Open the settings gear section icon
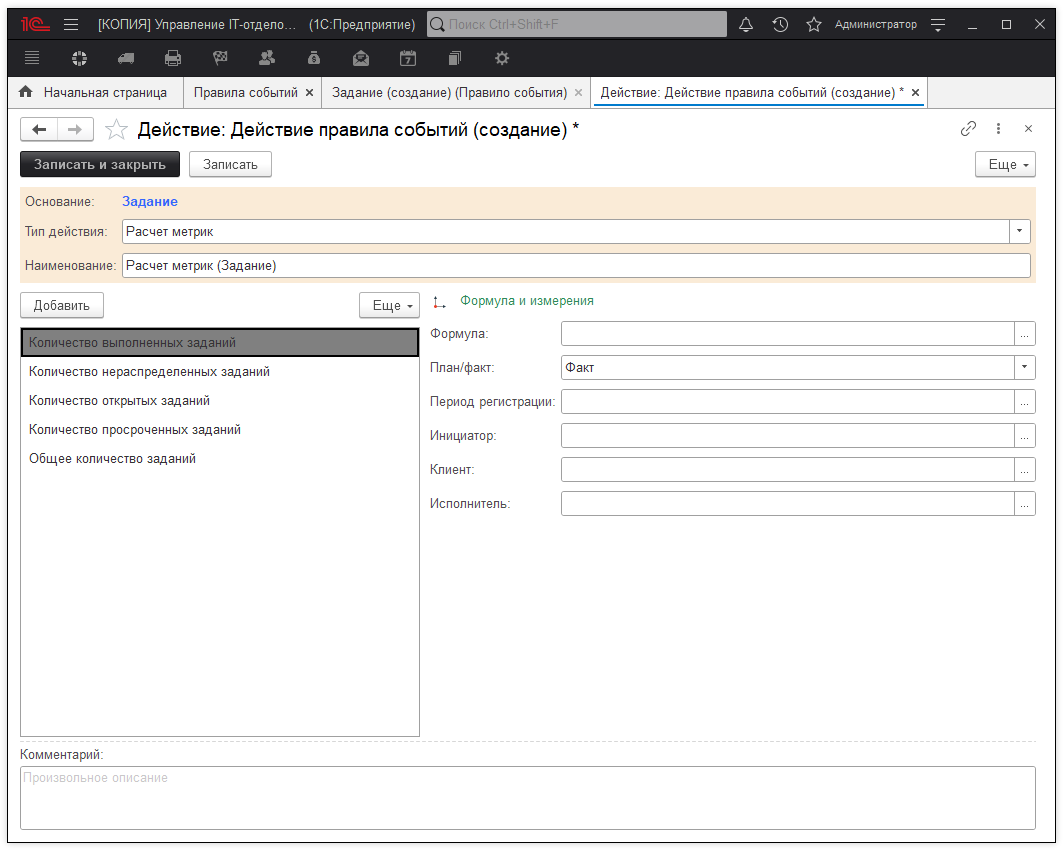 coord(502,58)
